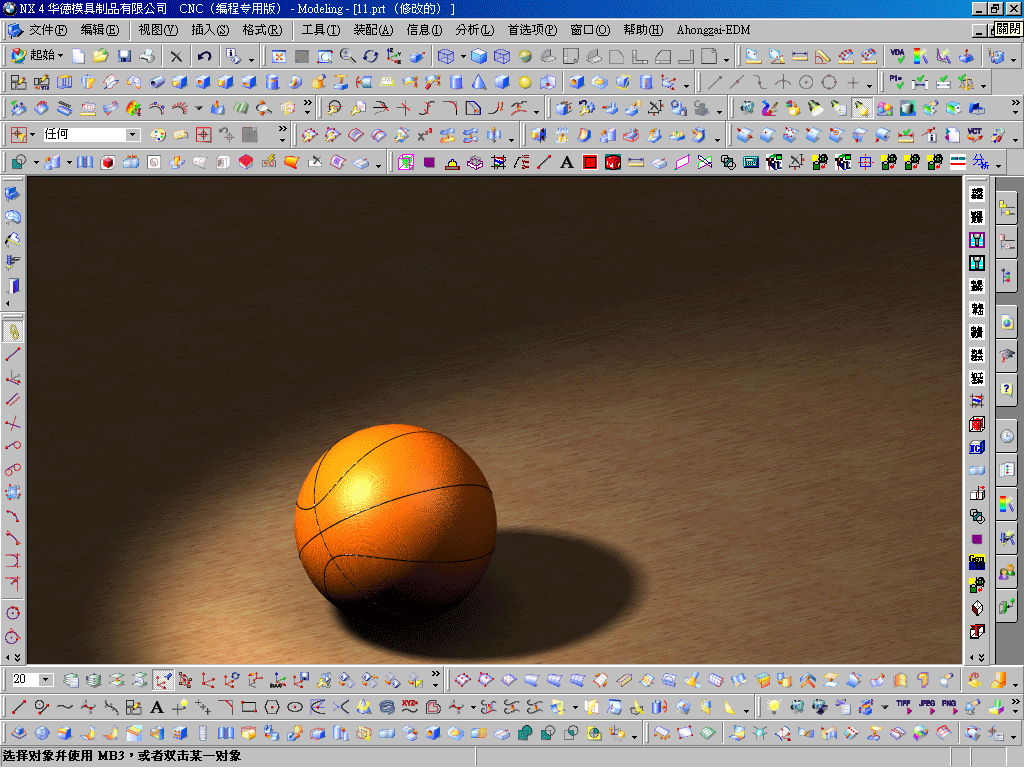Select the Rectangle curve tool
1024x768 pixels.
coord(249,707)
